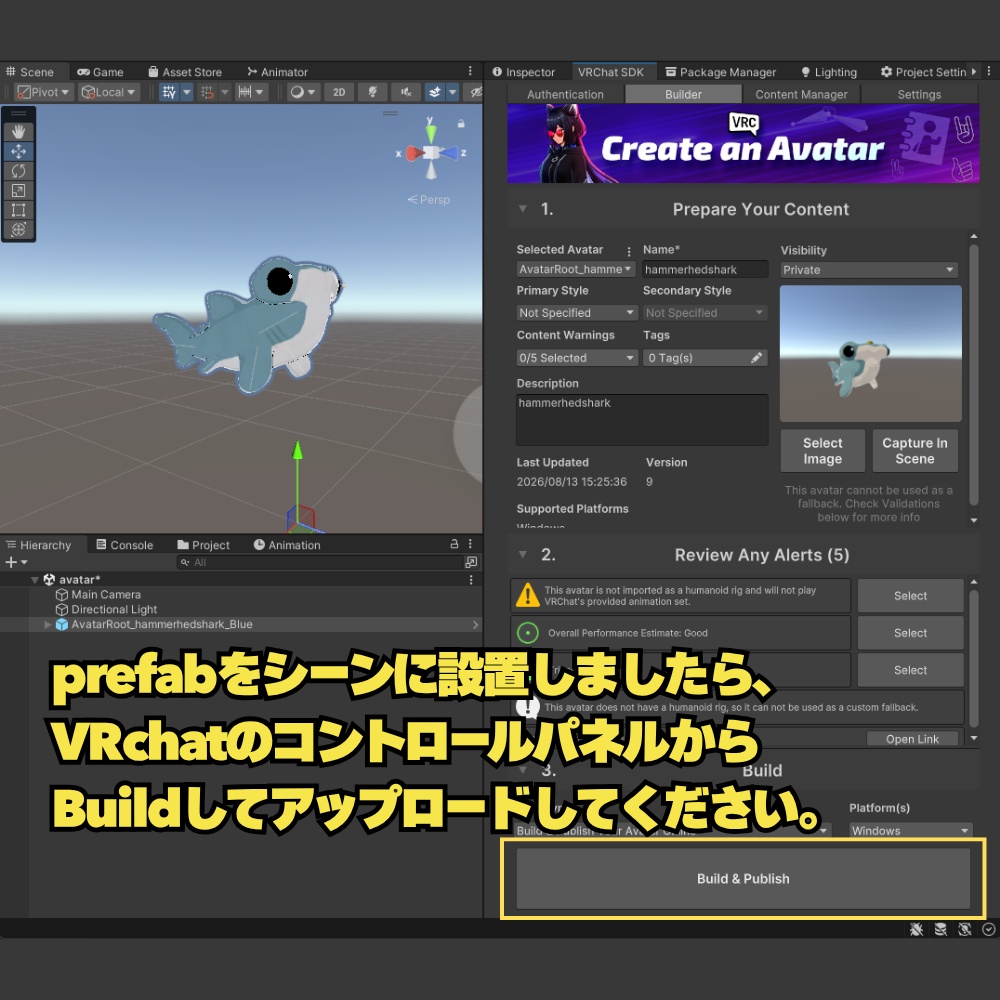
Task: Open Settings SDK tab
Action: pyautogui.click(x=919, y=94)
